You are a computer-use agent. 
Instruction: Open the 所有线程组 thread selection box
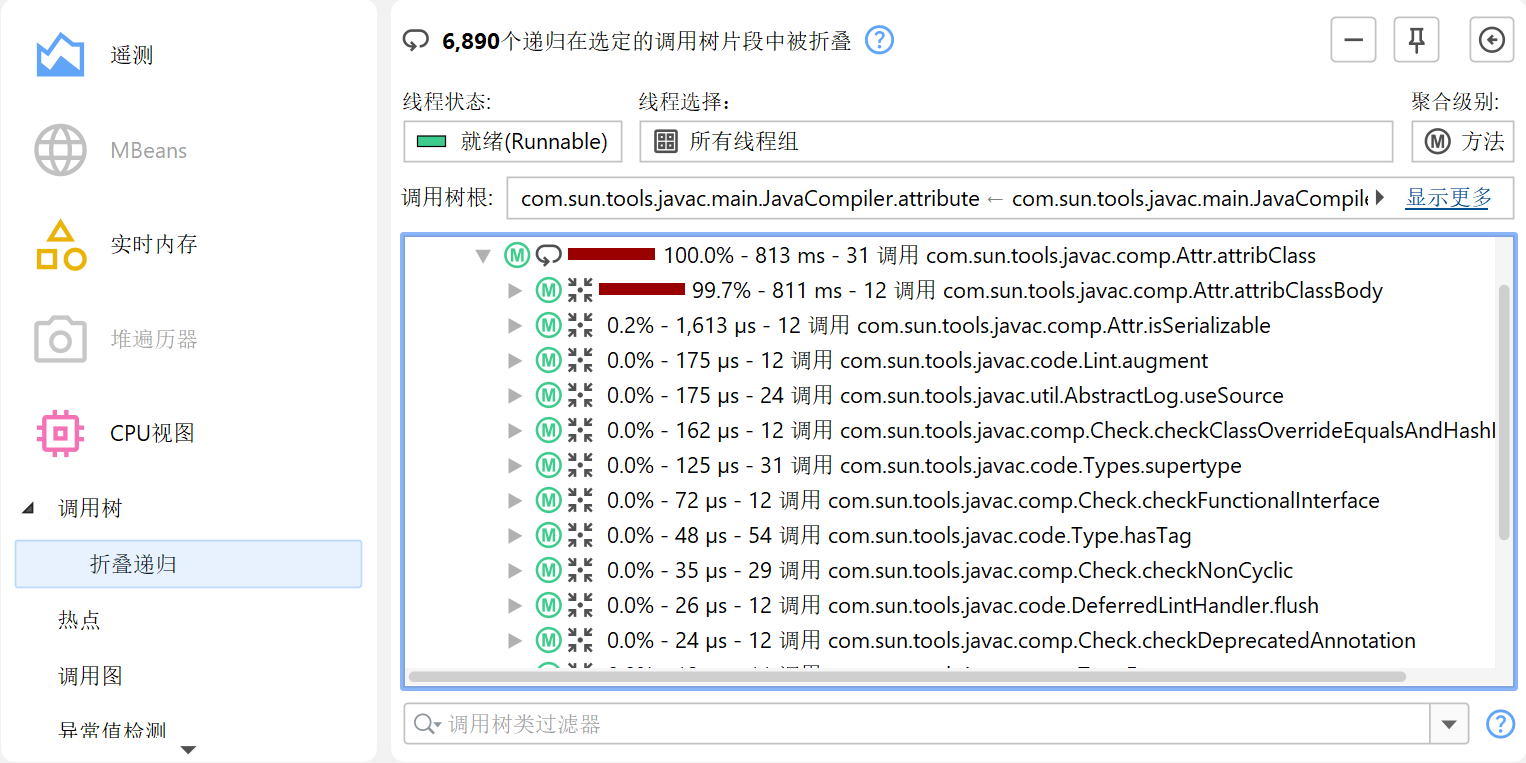(1015, 141)
